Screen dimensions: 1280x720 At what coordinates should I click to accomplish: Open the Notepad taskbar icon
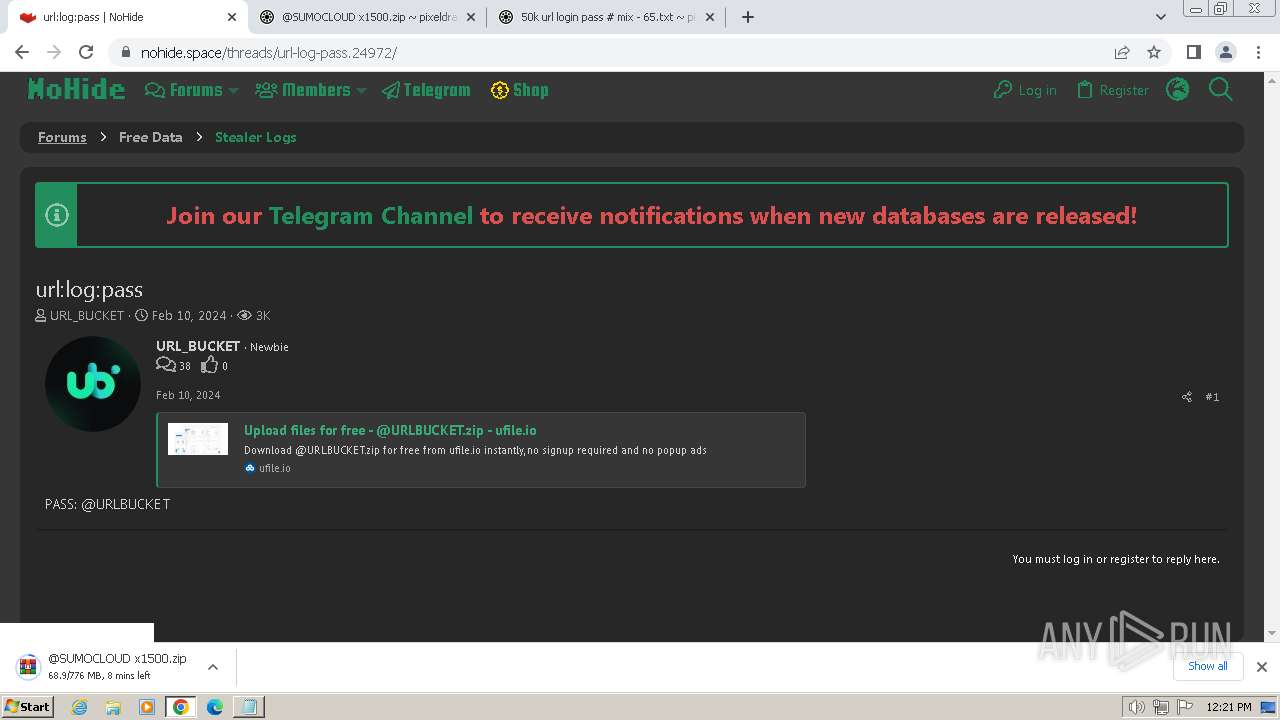tap(248, 707)
